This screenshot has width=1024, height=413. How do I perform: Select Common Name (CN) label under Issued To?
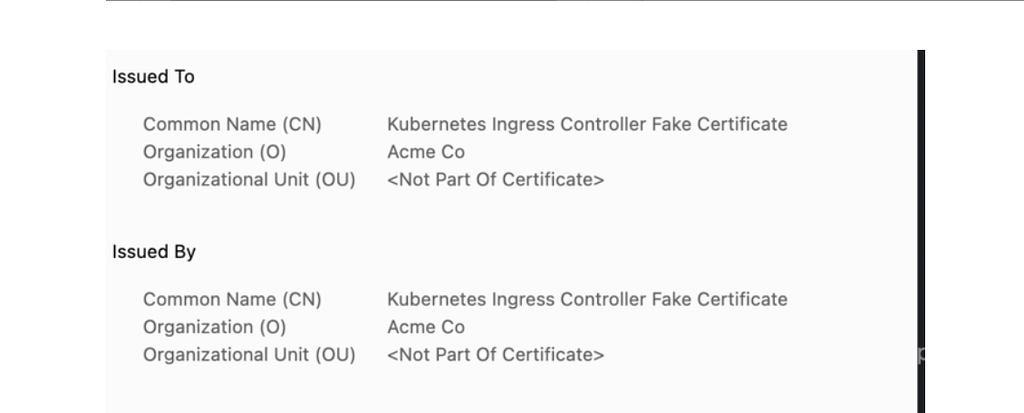[x=232, y=125]
